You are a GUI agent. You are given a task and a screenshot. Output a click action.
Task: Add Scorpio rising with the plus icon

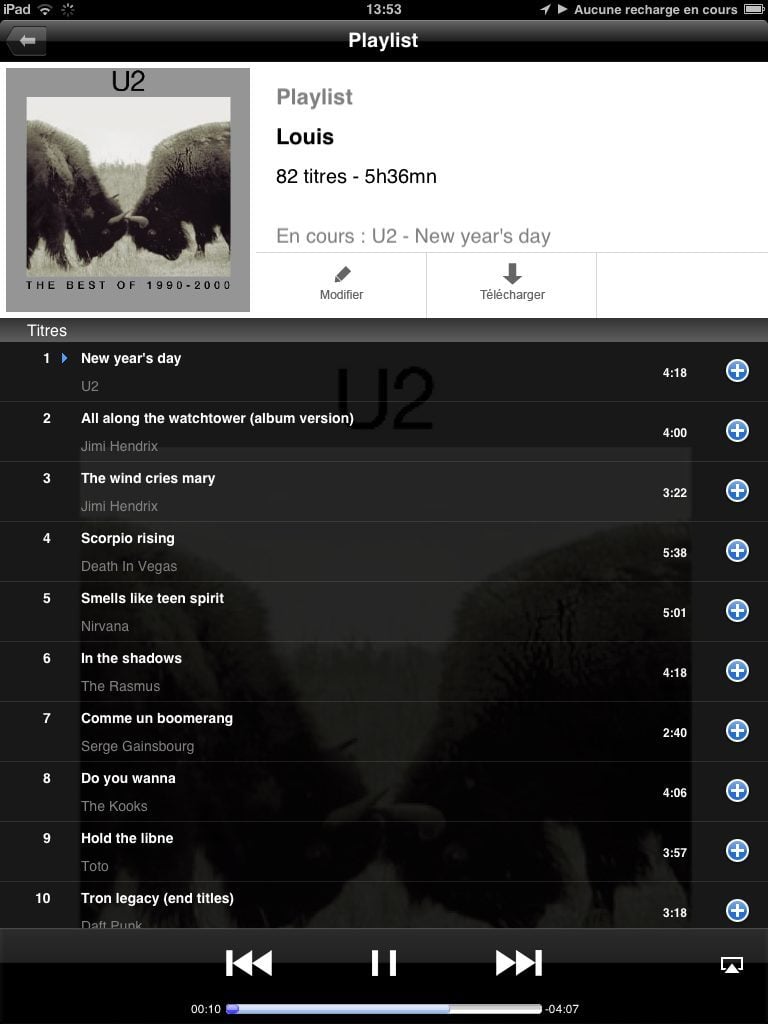tap(737, 551)
